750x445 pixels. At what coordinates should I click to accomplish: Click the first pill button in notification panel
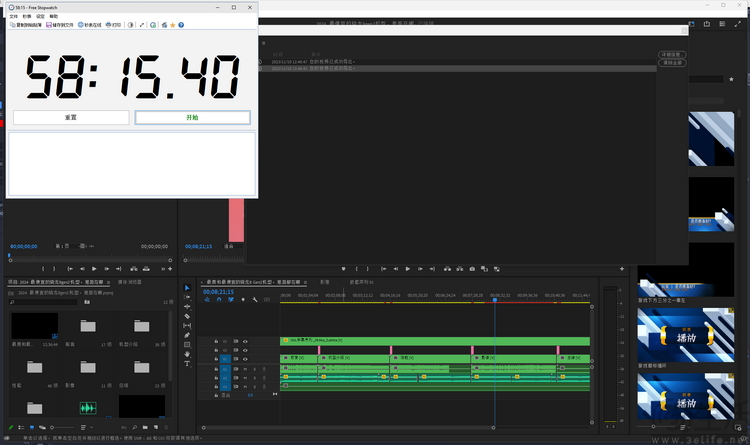click(672, 55)
